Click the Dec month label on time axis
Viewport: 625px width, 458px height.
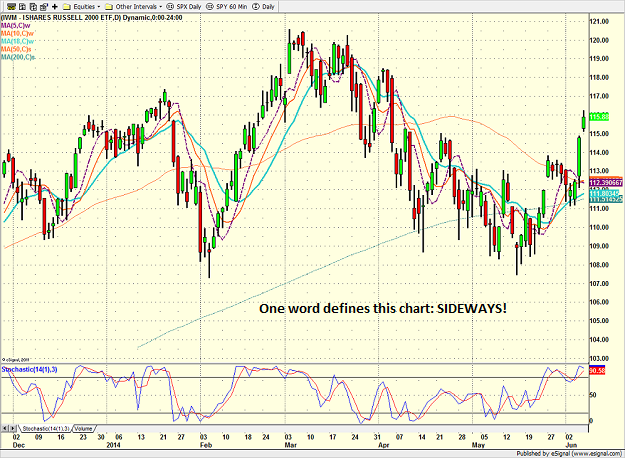[19, 445]
